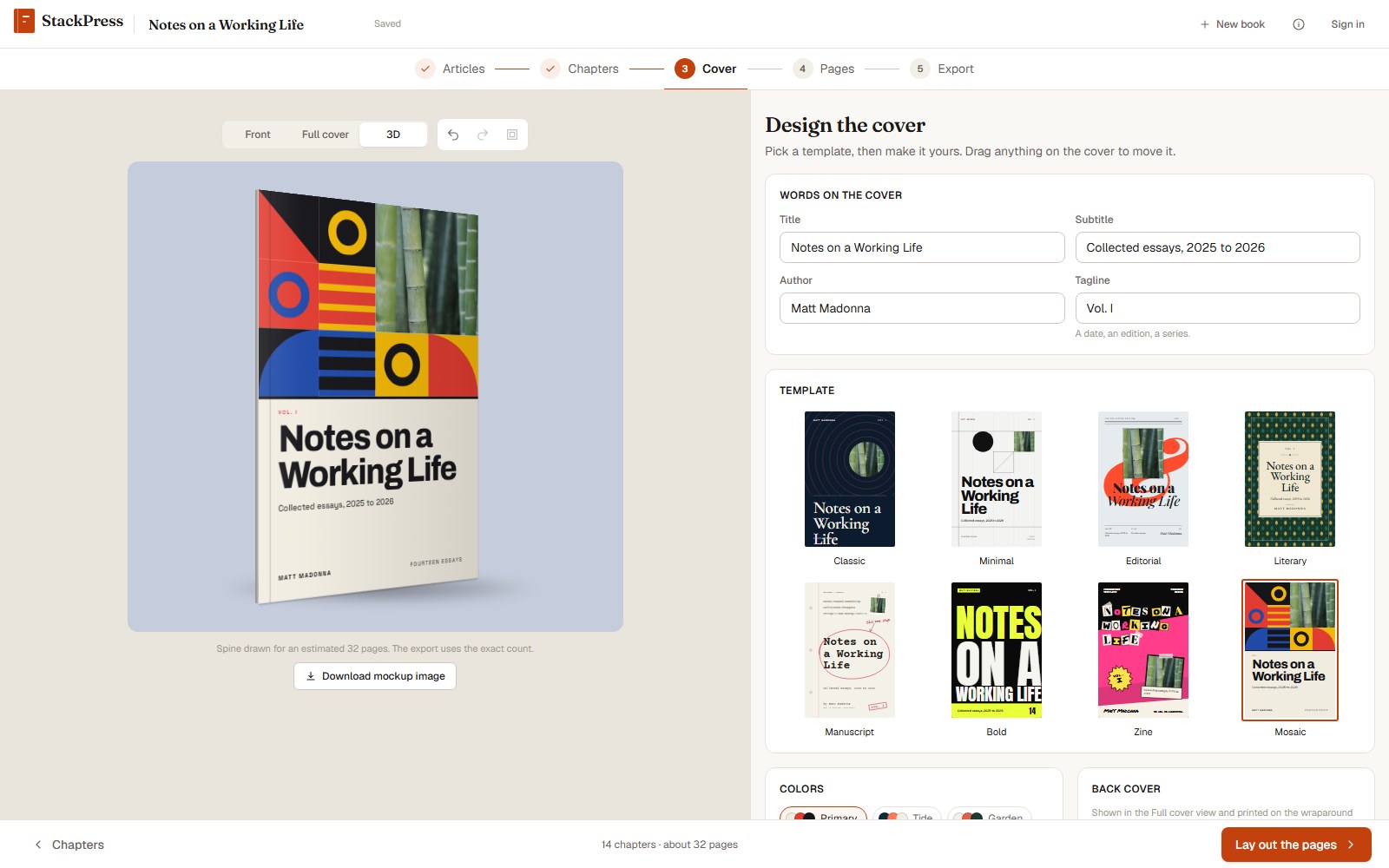Click the book name in the header
This screenshot has width=1389, height=868.
coord(226,24)
